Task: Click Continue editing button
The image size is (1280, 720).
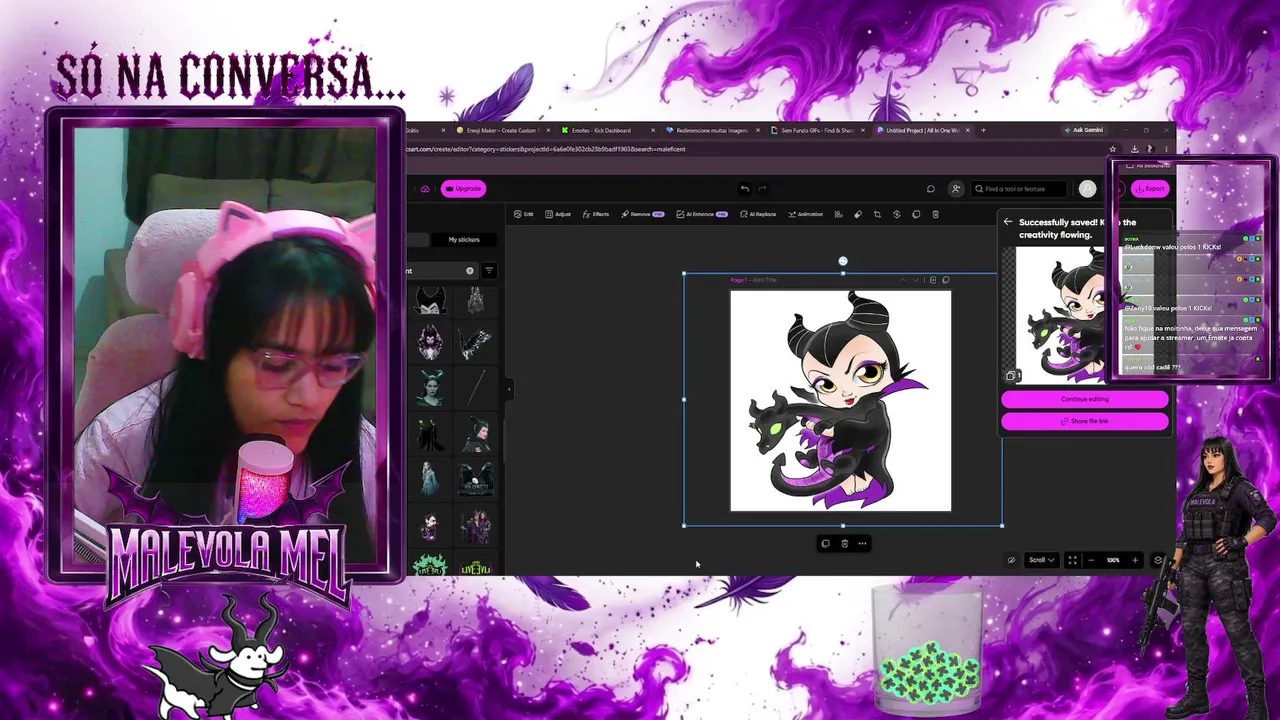Action: (x=1085, y=399)
